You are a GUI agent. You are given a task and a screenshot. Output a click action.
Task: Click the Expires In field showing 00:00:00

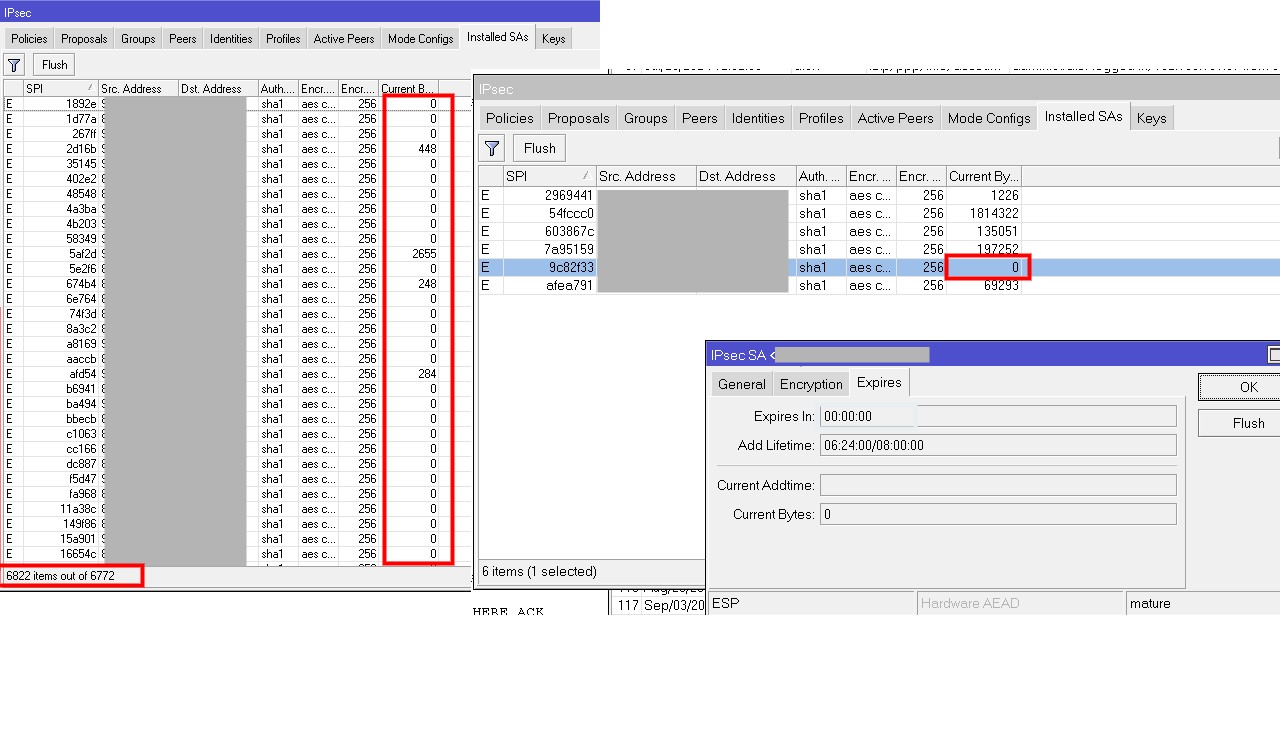coord(998,416)
